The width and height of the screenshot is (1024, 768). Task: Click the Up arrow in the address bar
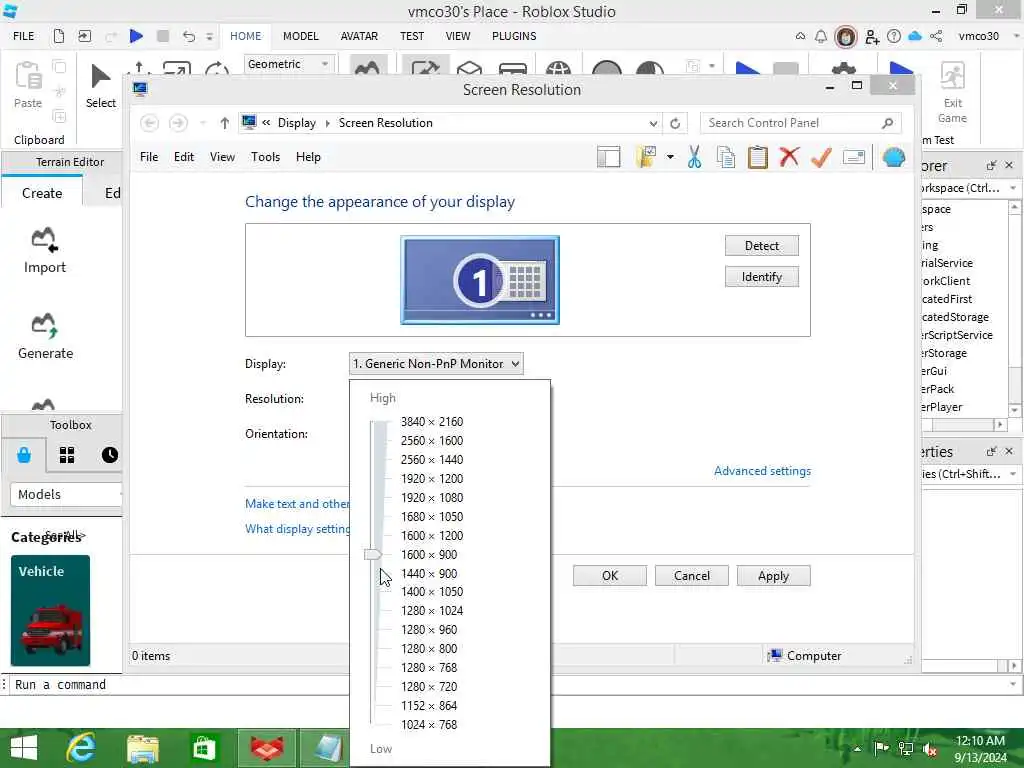coord(225,123)
